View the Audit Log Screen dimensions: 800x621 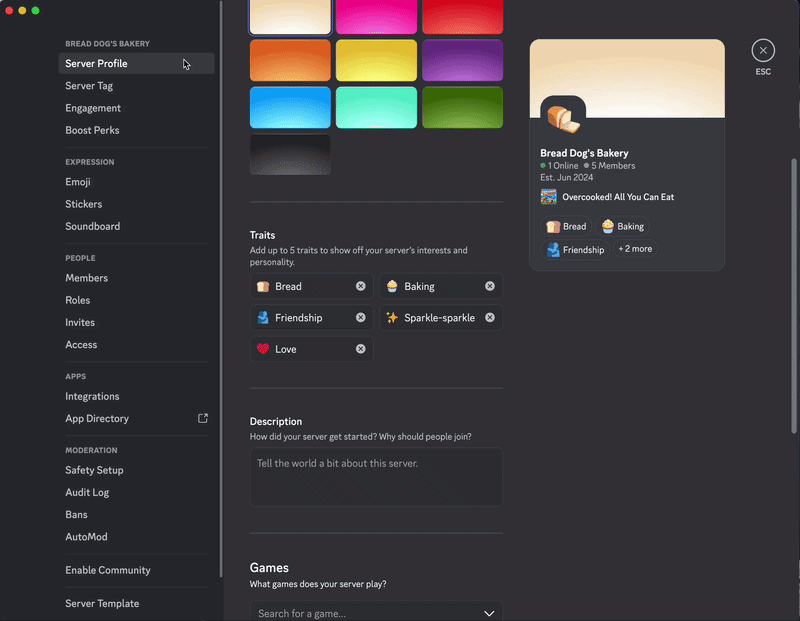click(x=136, y=492)
